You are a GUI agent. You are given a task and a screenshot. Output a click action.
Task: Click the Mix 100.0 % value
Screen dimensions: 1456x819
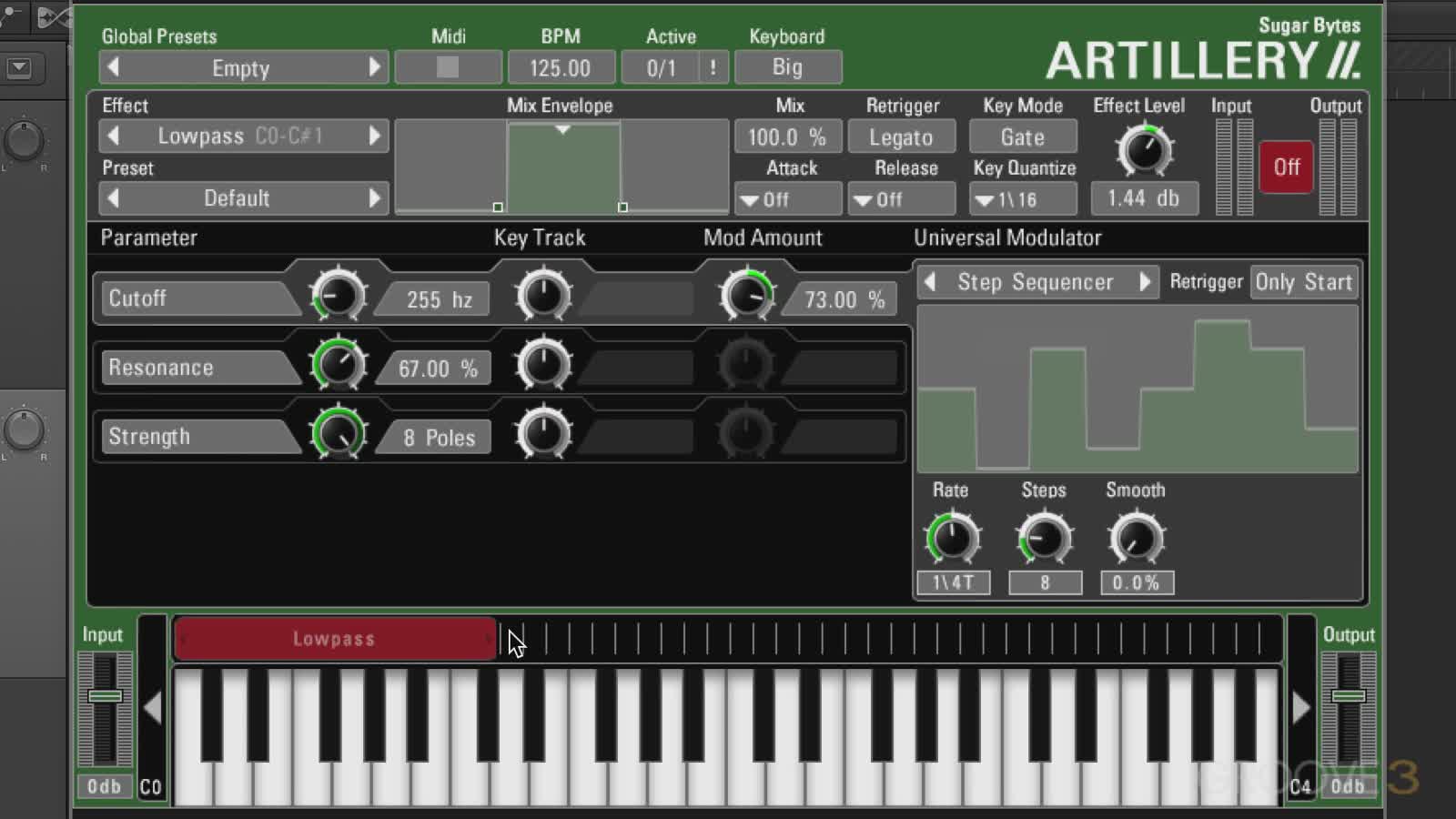click(x=788, y=137)
